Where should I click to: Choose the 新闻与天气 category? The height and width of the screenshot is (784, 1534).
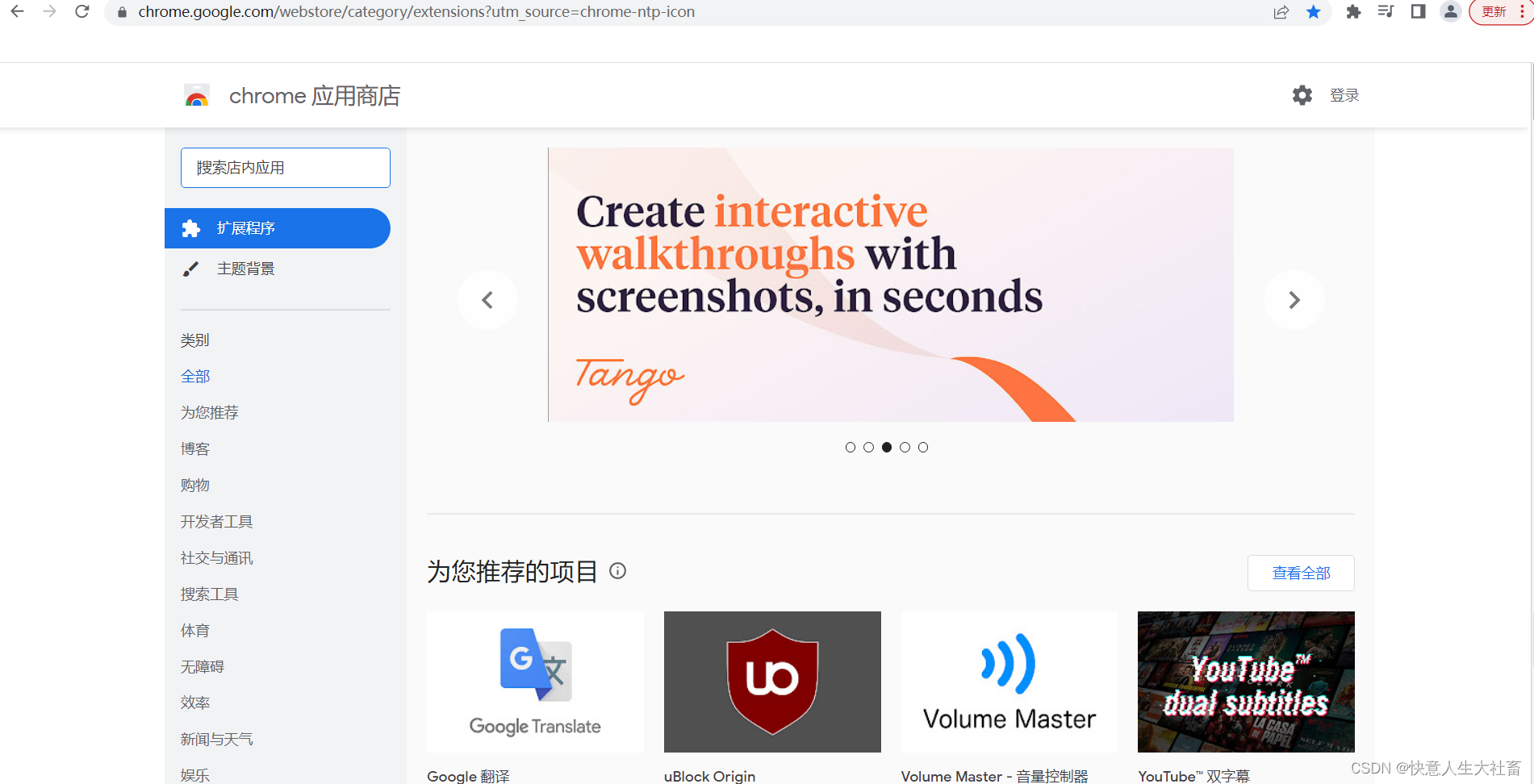[x=217, y=740]
